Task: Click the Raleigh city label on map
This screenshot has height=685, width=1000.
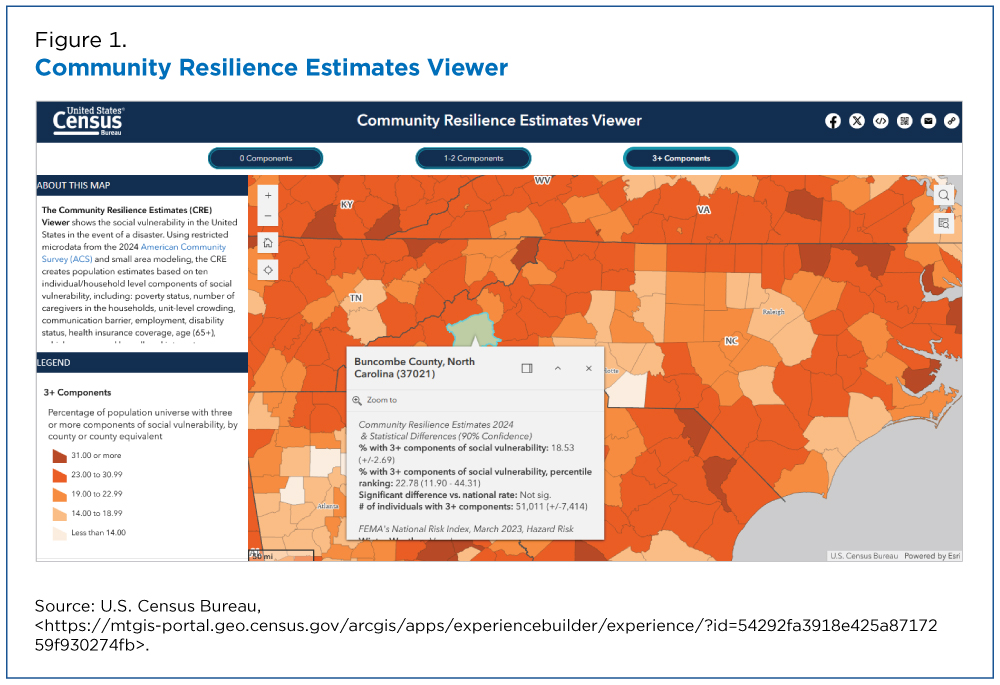Action: [774, 312]
